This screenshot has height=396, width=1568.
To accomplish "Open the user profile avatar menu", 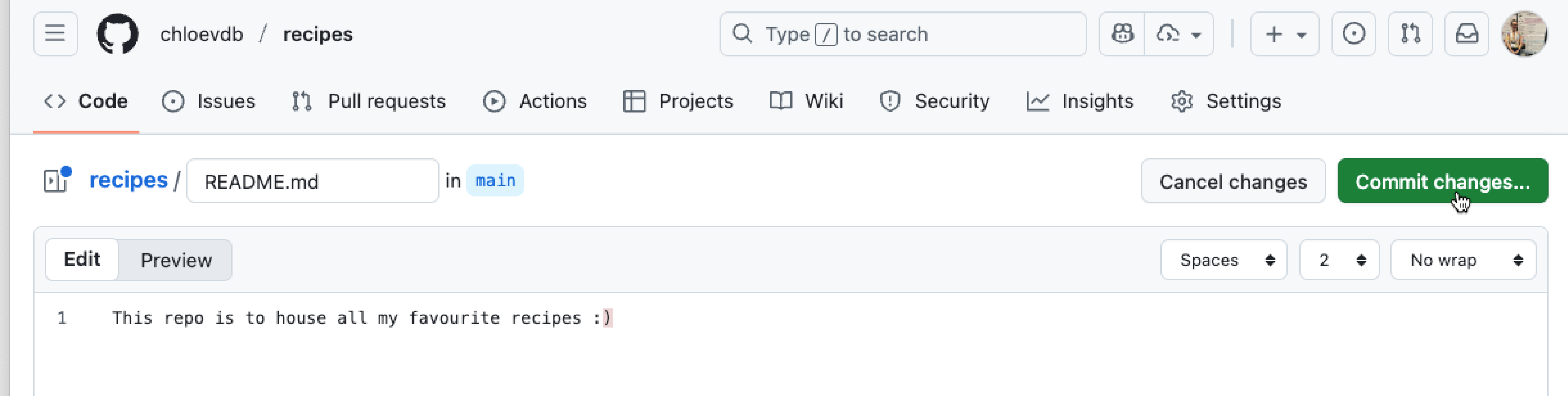I will 1524,34.
